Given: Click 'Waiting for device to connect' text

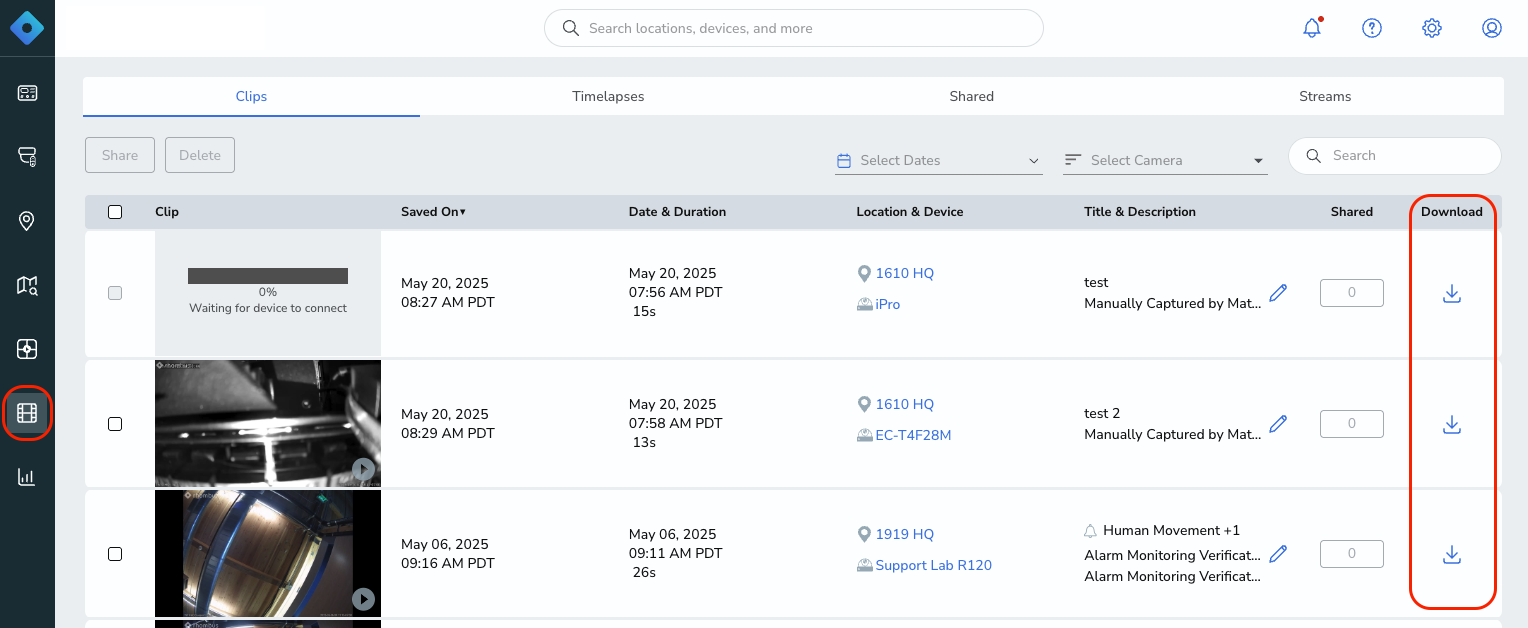Looking at the screenshot, I should [268, 308].
